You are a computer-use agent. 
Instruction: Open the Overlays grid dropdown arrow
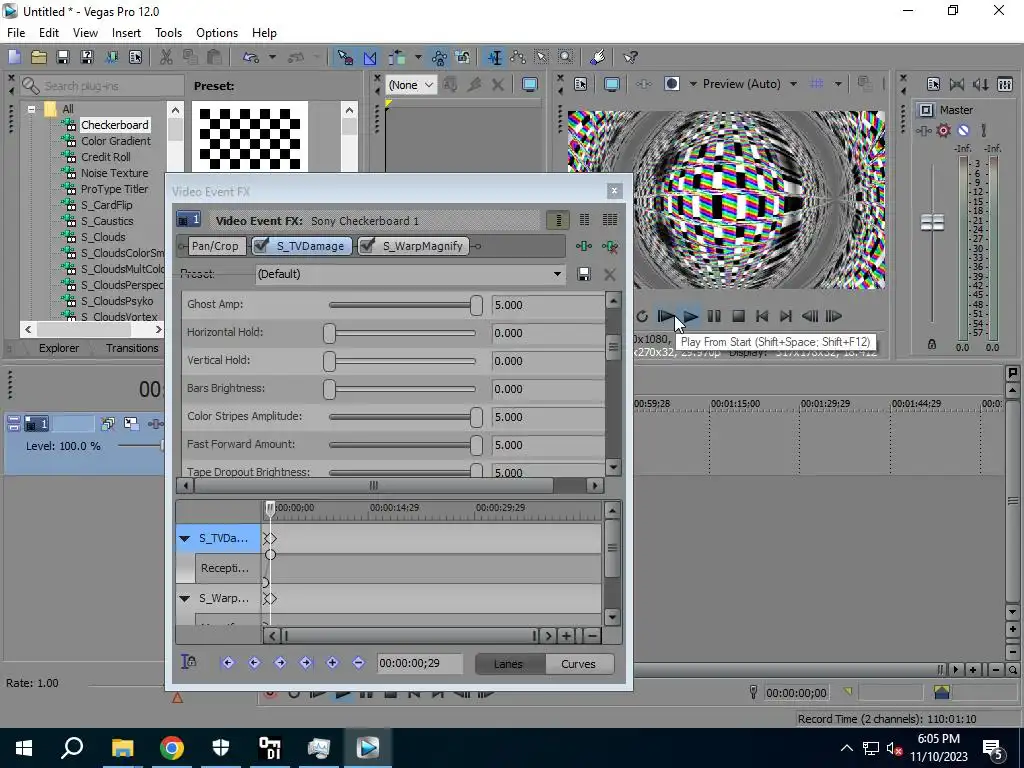pos(837,84)
